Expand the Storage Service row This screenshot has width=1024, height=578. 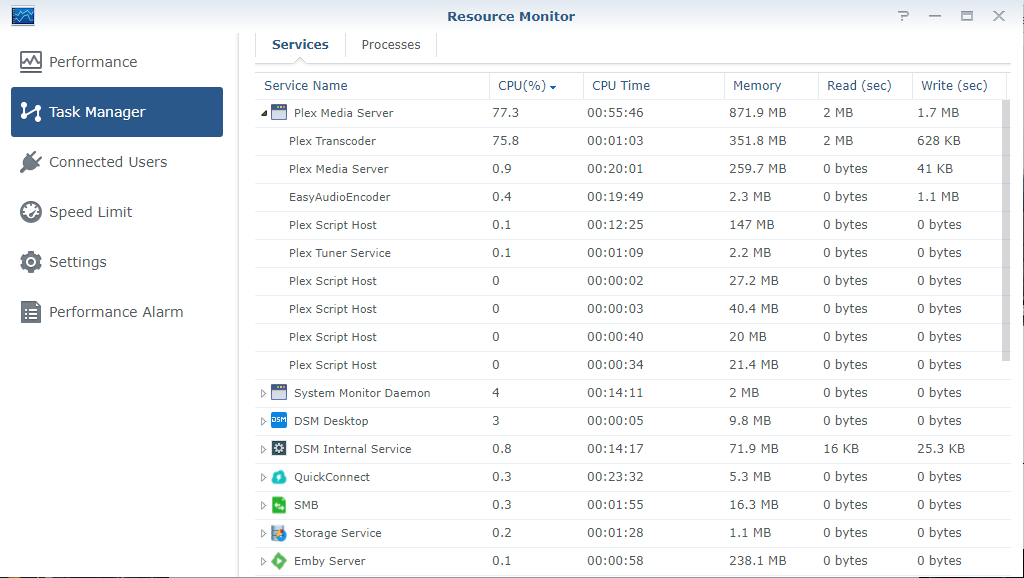click(263, 534)
